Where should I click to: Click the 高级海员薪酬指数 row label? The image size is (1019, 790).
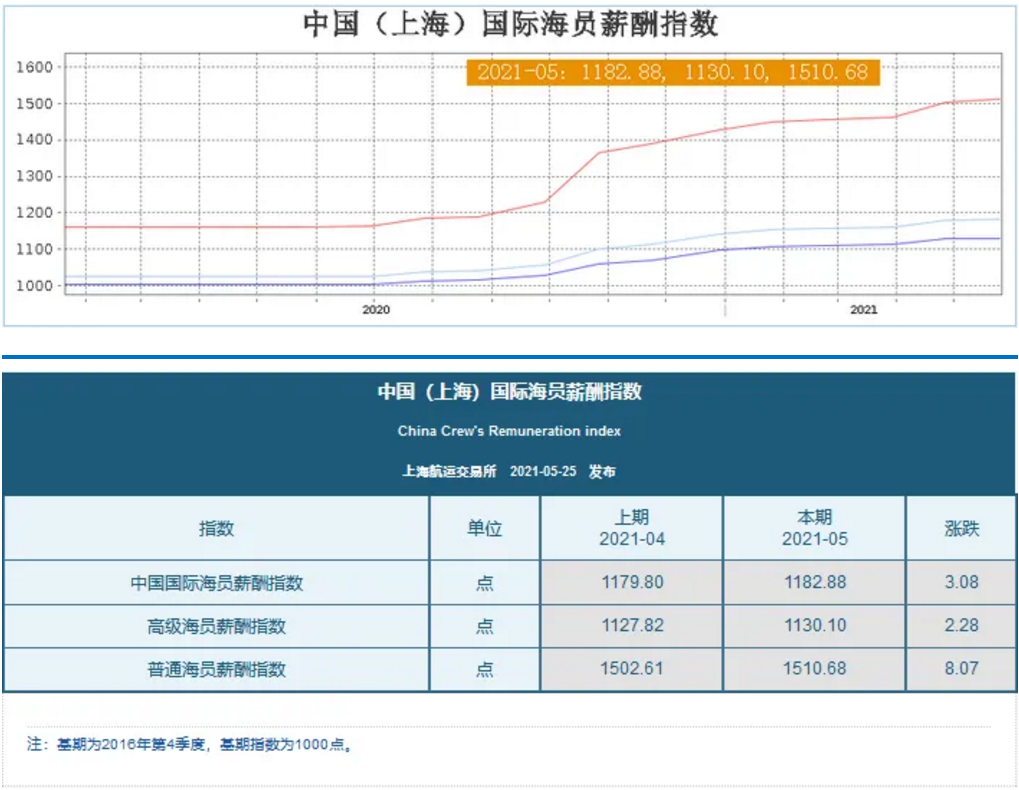(x=216, y=626)
